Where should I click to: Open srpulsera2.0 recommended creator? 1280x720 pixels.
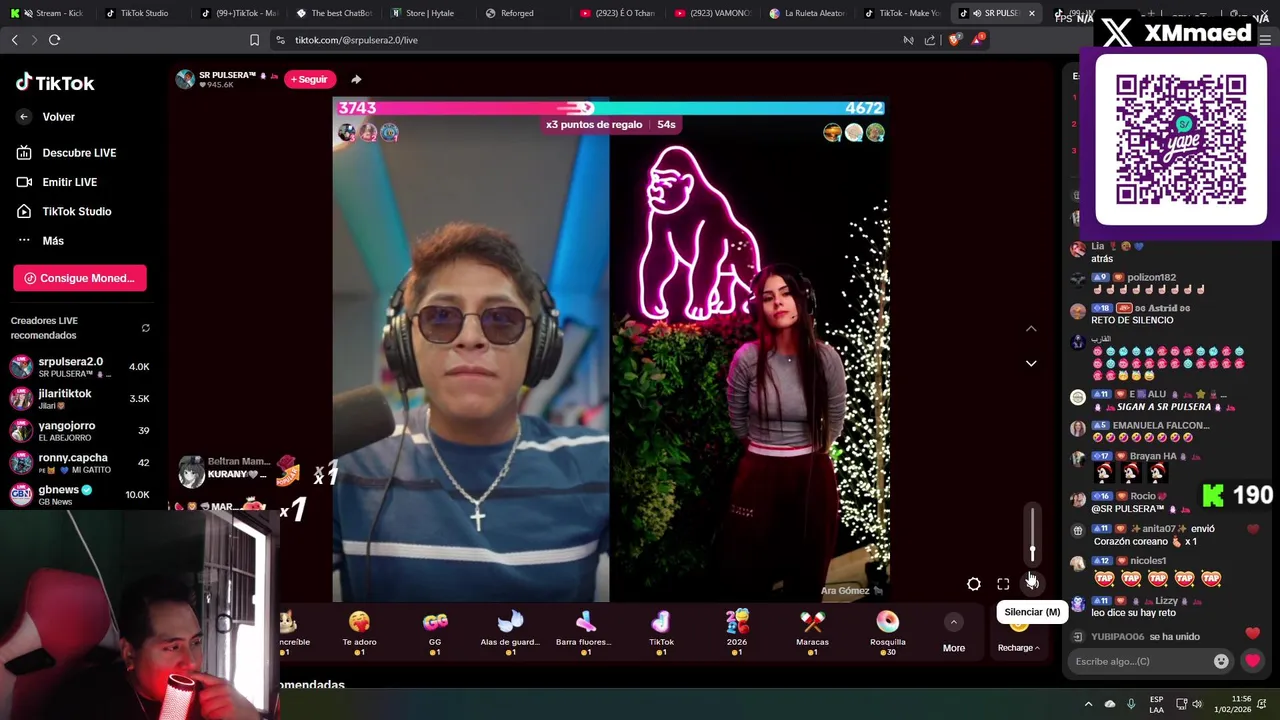80,367
